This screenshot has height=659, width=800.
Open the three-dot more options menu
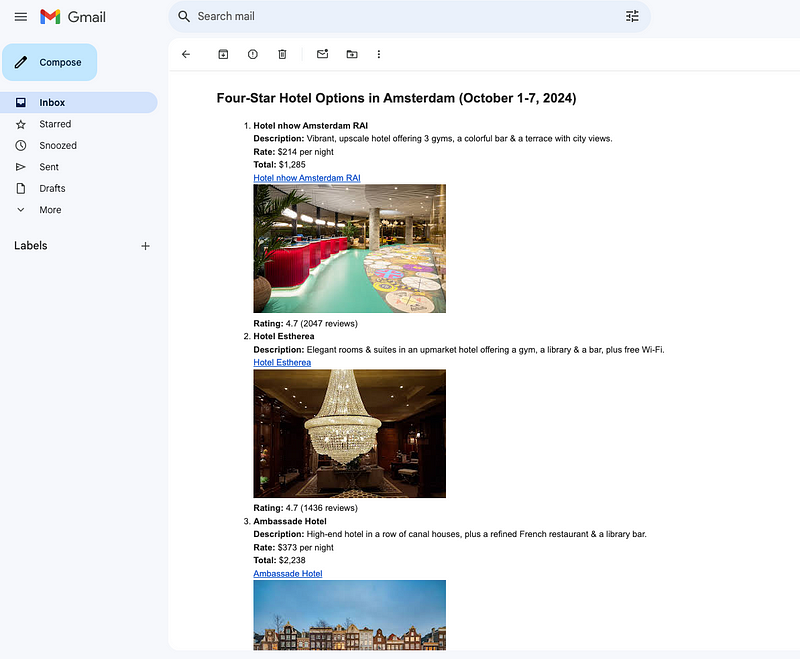click(379, 54)
